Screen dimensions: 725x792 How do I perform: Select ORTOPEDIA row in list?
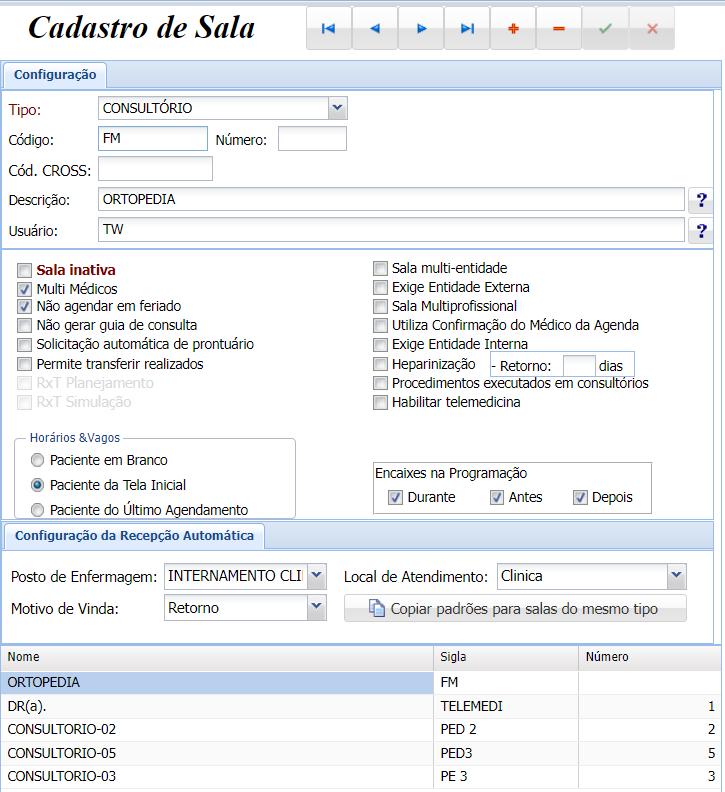361,682
